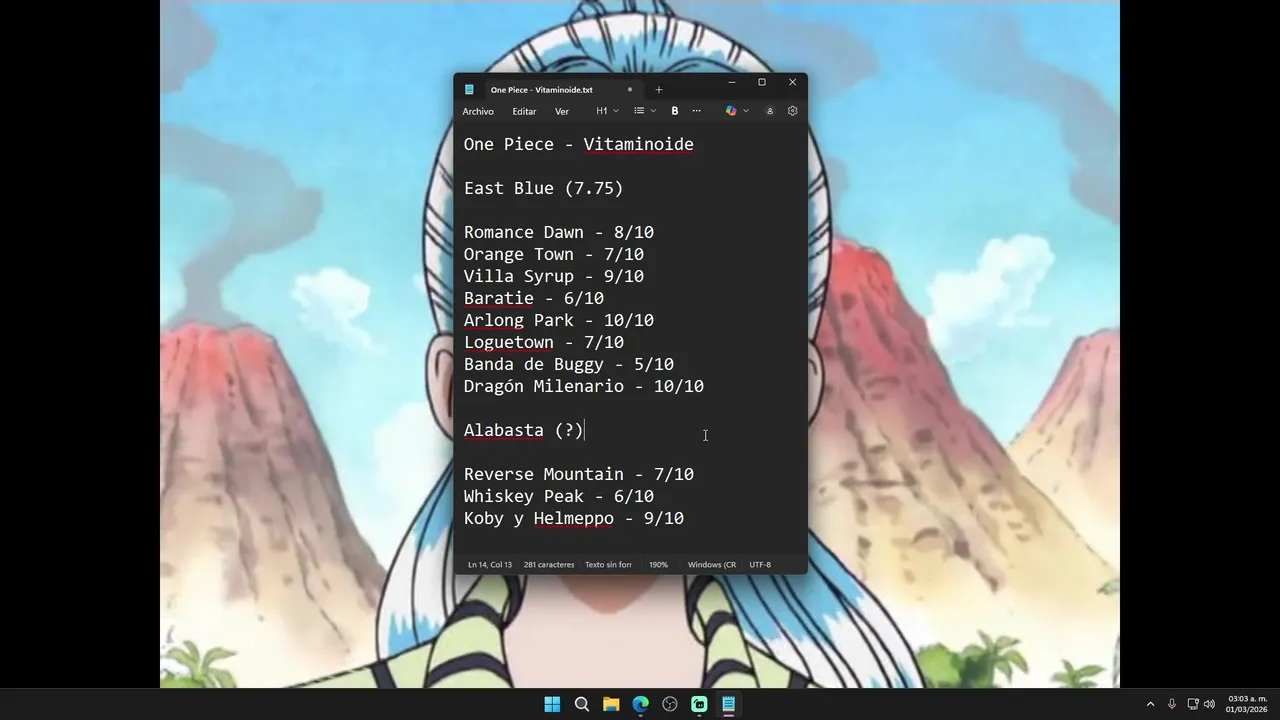
Task: Click the bulleted list icon
Action: click(639, 111)
